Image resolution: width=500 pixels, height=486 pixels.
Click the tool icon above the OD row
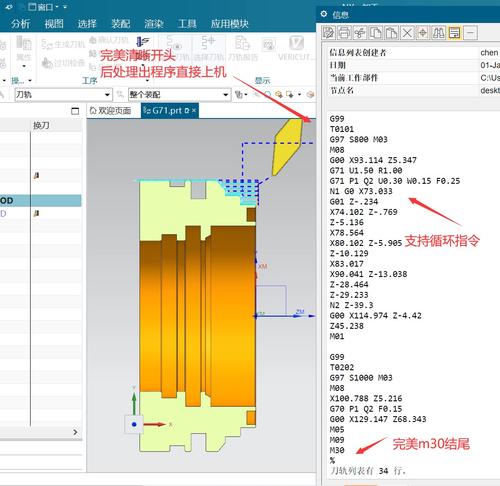(36, 175)
